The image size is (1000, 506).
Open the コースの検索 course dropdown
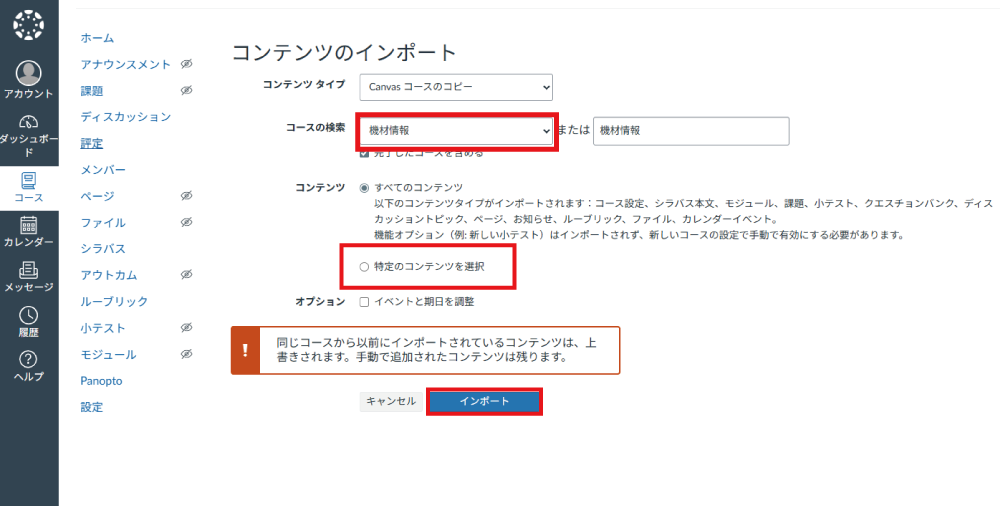point(457,131)
